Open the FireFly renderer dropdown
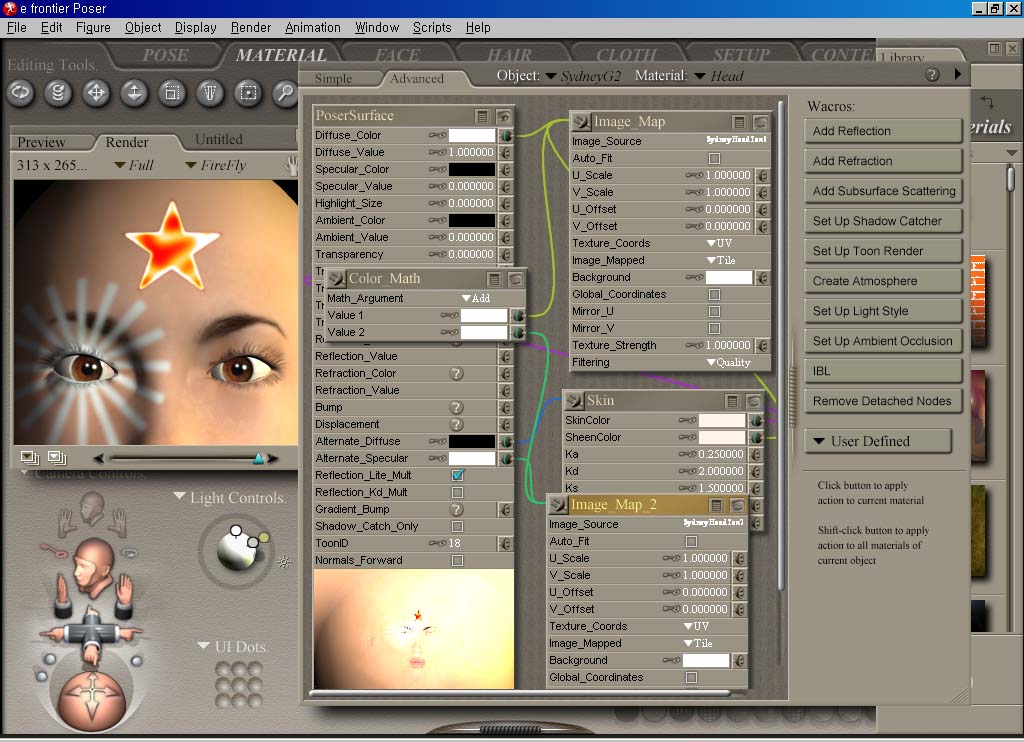 pyautogui.click(x=216, y=165)
